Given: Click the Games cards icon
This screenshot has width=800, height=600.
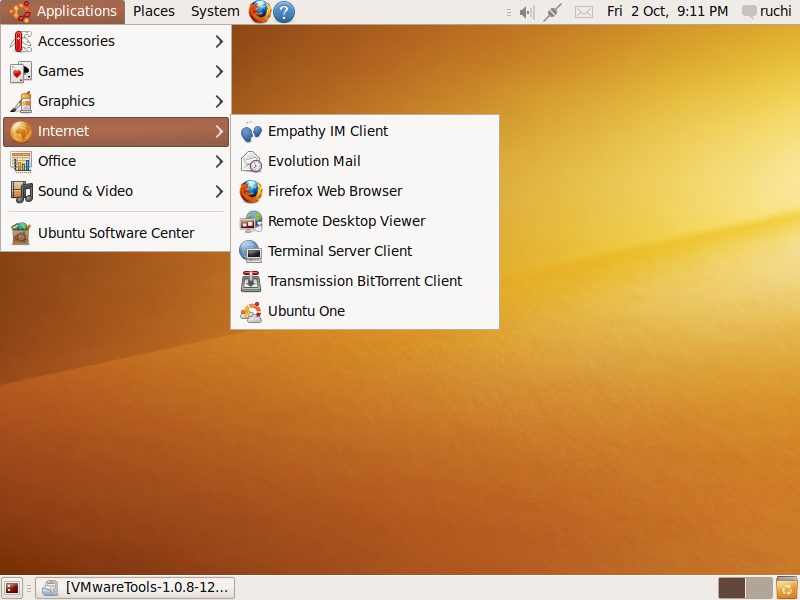Looking at the screenshot, I should point(21,71).
